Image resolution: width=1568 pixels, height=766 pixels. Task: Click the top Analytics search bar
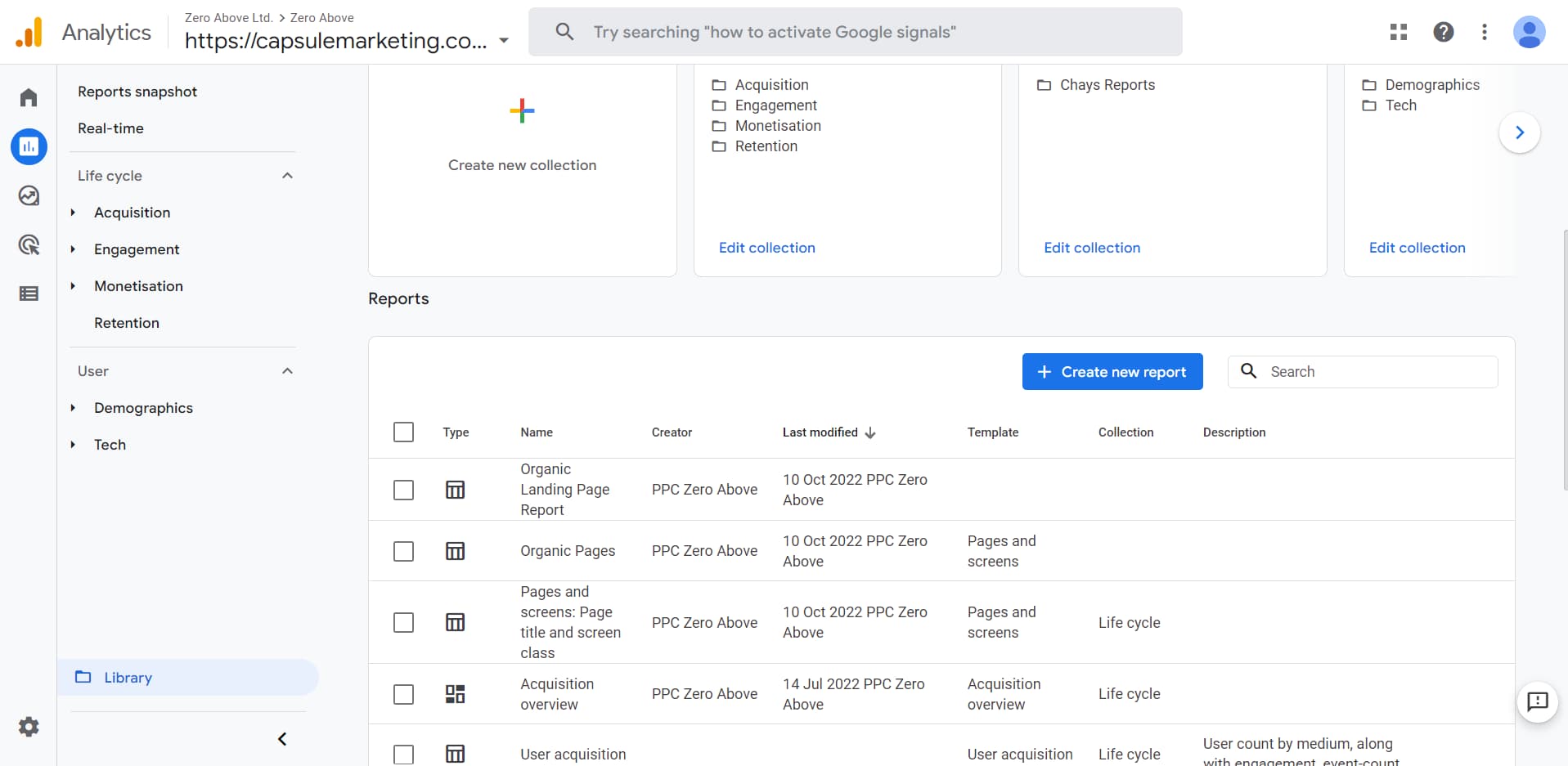pos(856,32)
